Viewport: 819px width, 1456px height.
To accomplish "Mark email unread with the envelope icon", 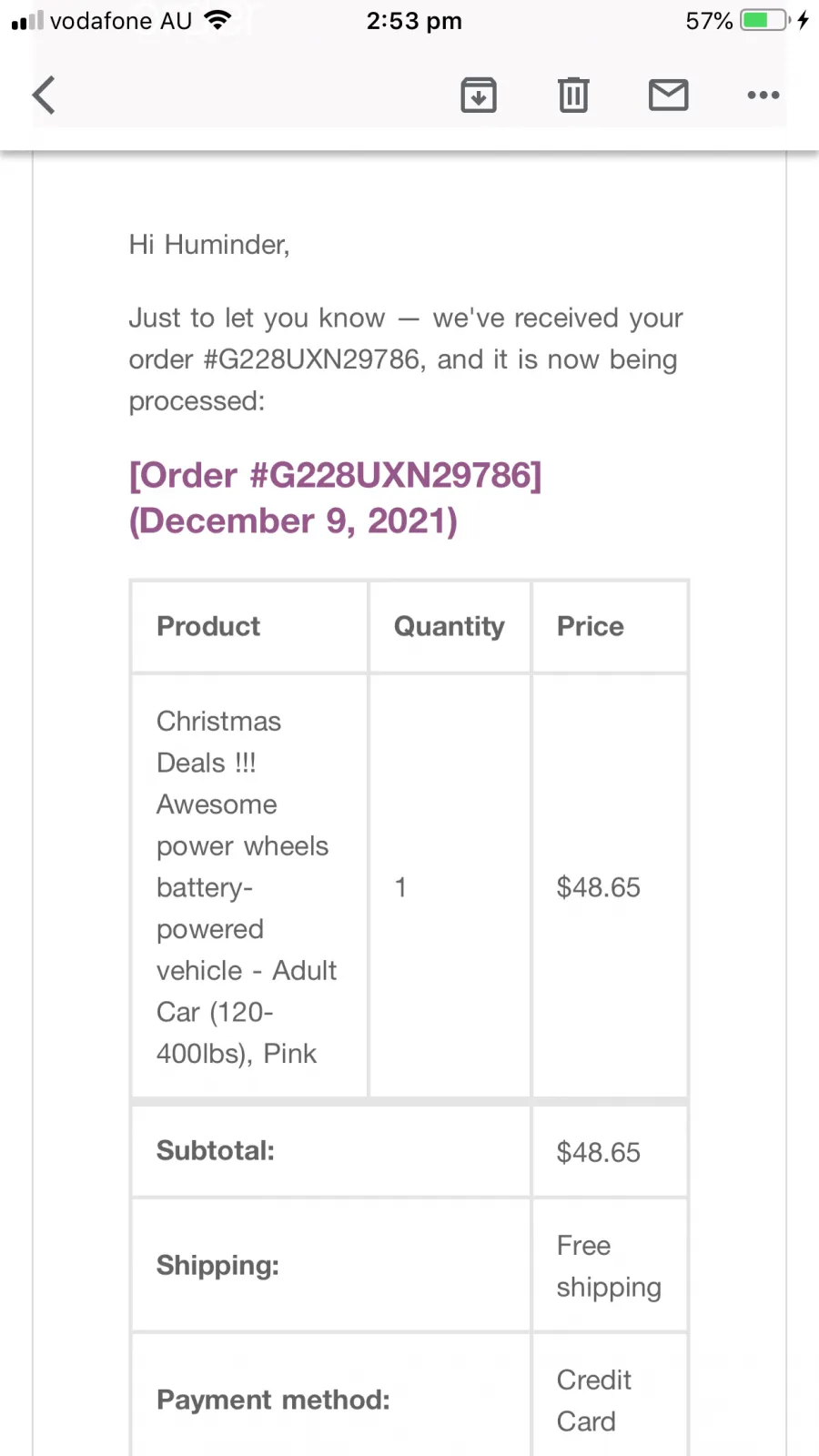I will click(x=669, y=95).
